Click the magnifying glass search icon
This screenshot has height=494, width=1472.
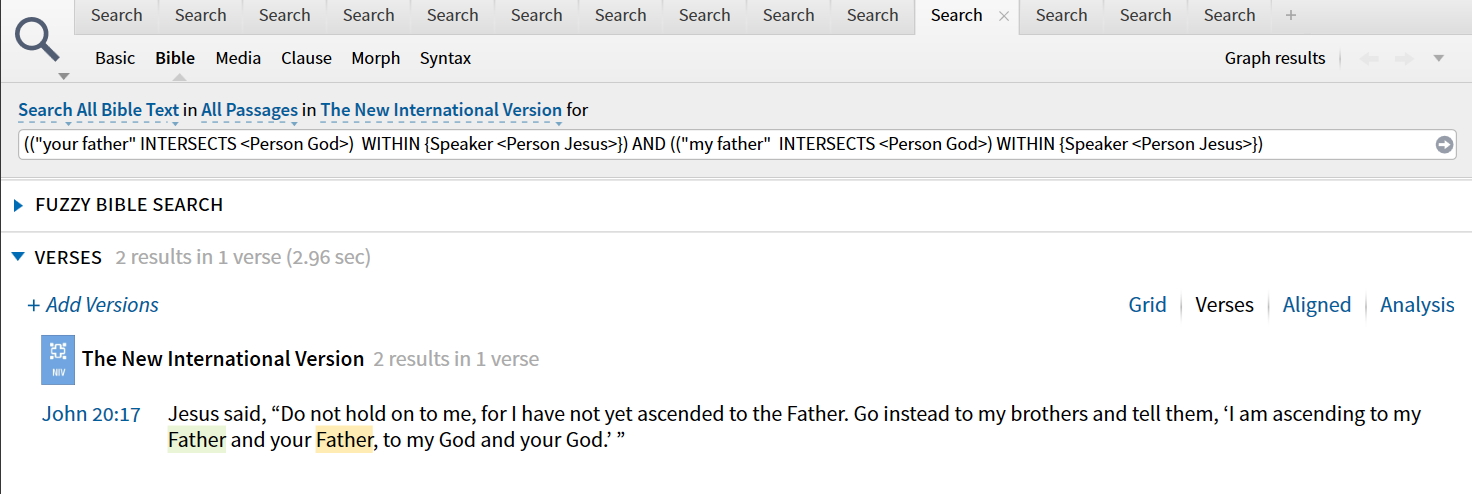[38, 41]
